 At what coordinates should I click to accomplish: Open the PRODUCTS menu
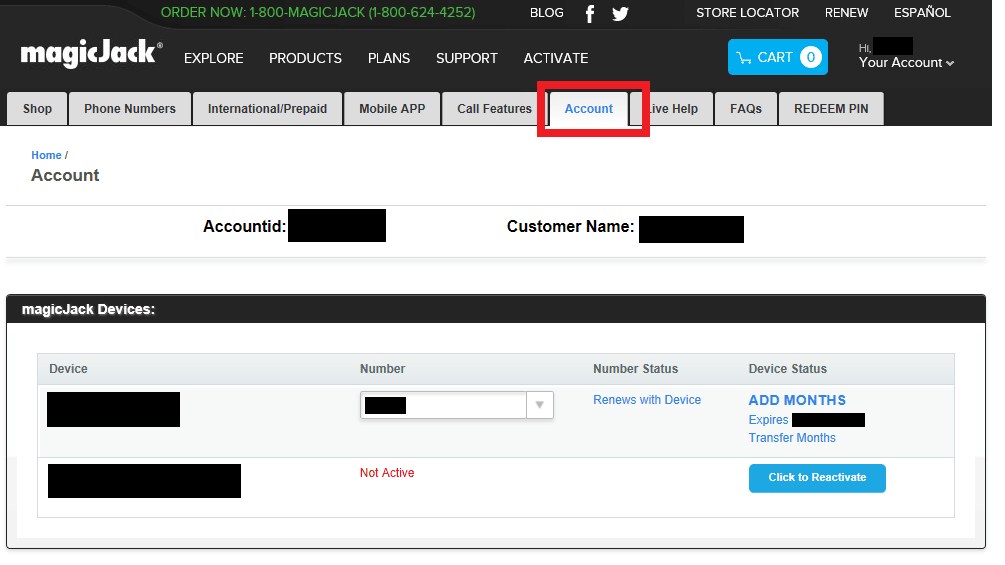click(x=305, y=58)
